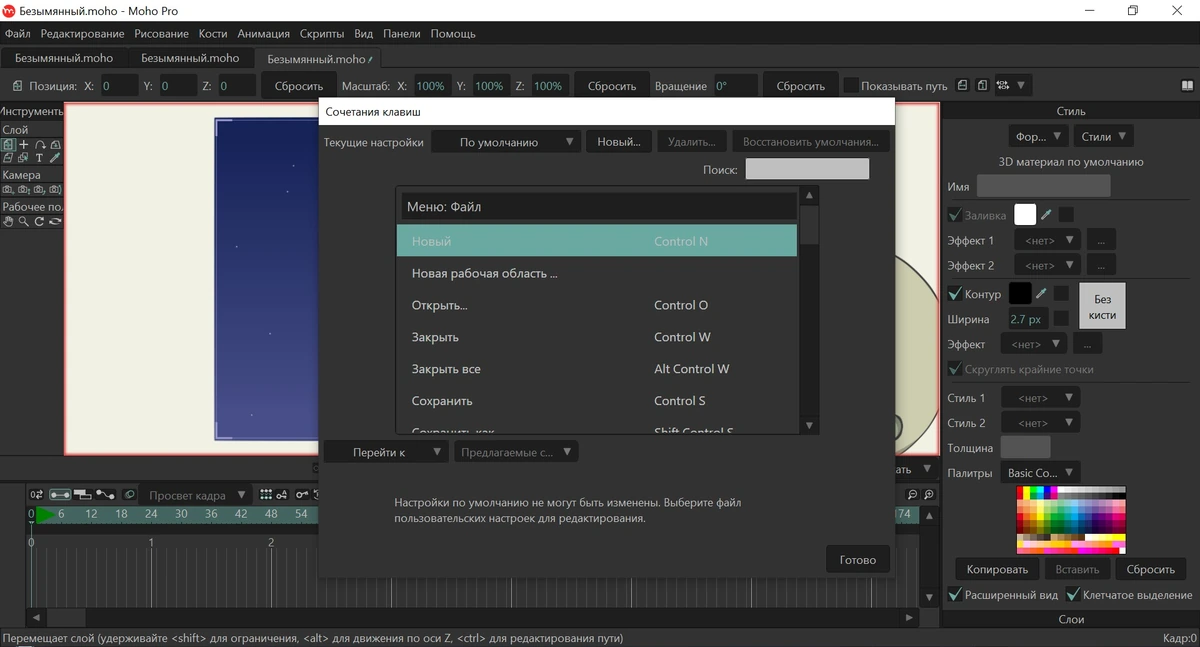The height and width of the screenshot is (647, 1200).
Task: Select the Pan Workspace hand tool
Action: [8, 221]
